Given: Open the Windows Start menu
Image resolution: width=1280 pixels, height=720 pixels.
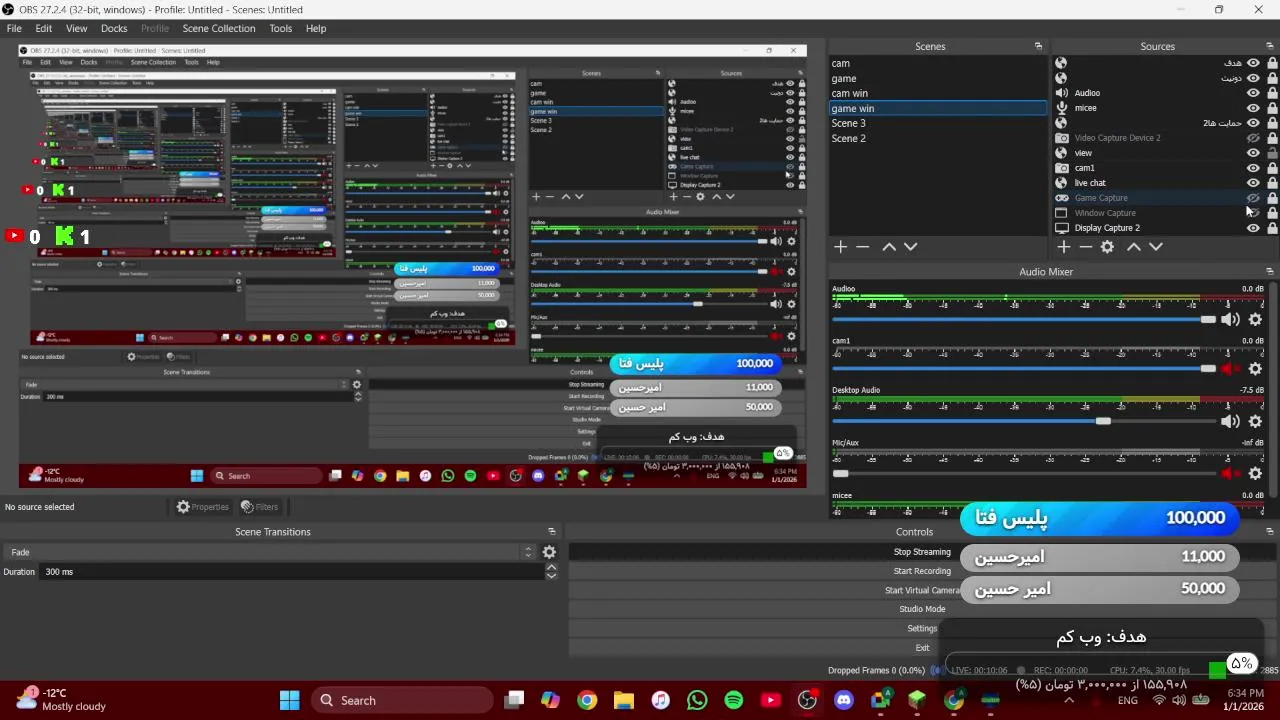Looking at the screenshot, I should pyautogui.click(x=290, y=700).
